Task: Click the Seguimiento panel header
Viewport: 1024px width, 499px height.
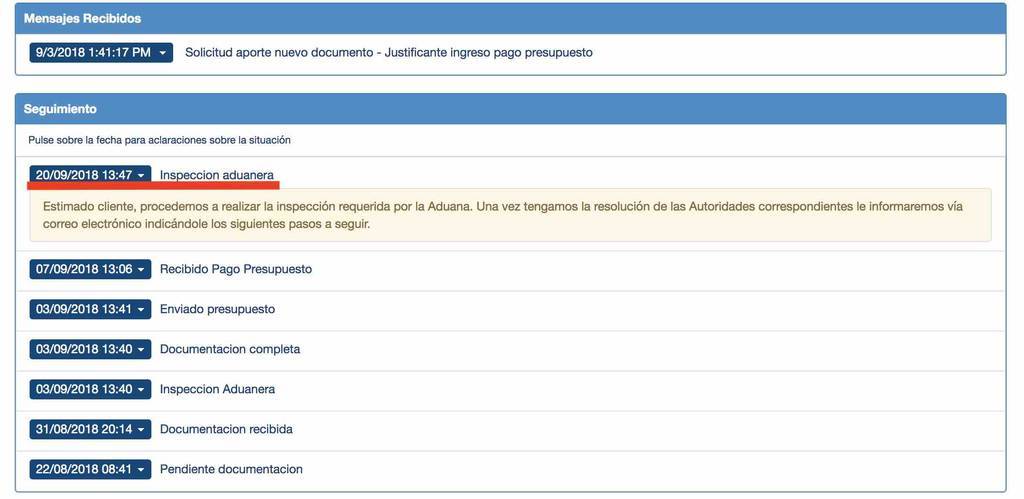Action: click(511, 108)
